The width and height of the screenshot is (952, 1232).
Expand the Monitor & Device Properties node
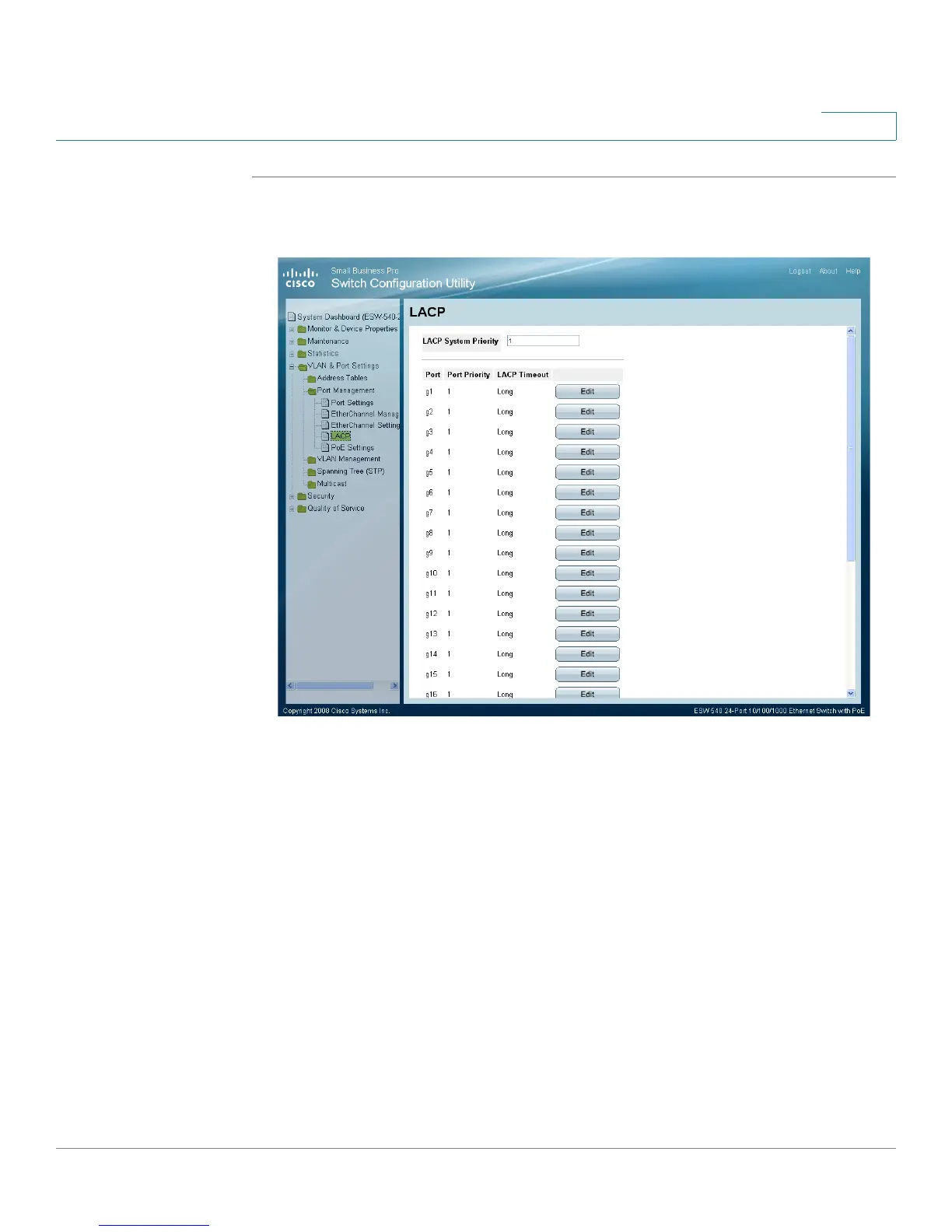(x=292, y=329)
